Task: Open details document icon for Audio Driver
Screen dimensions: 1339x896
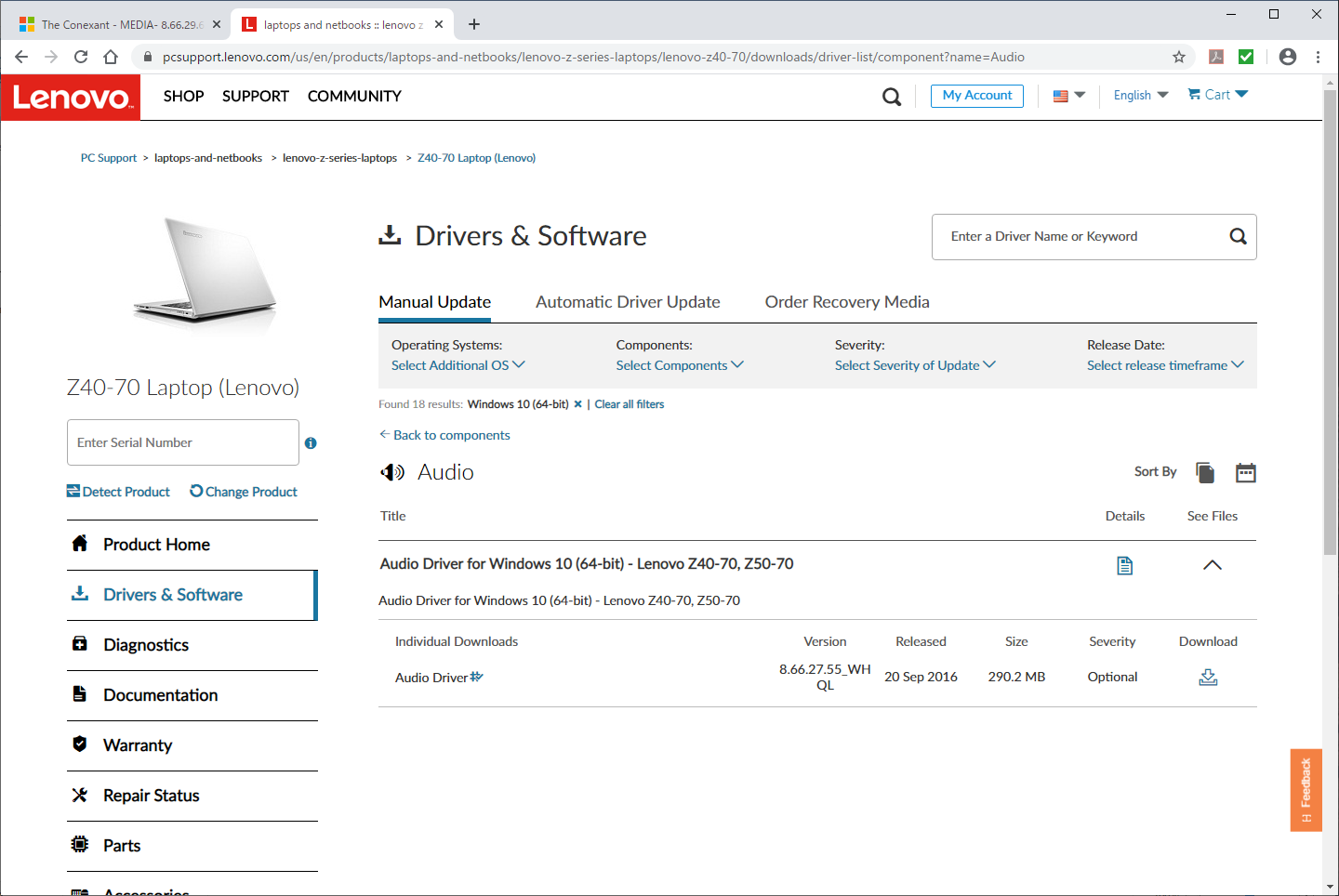Action: tap(1125, 565)
